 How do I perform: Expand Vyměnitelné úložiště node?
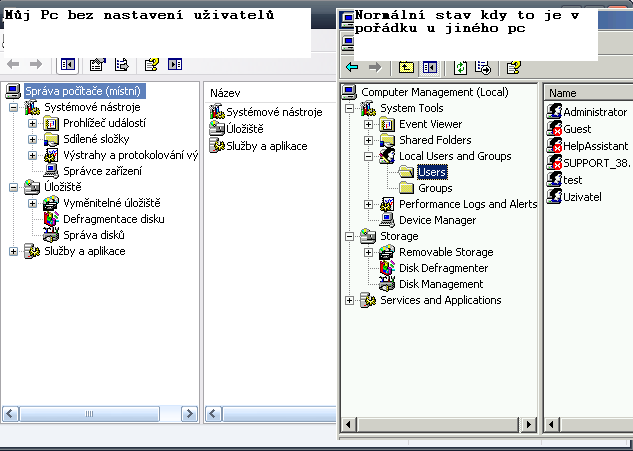33,203
